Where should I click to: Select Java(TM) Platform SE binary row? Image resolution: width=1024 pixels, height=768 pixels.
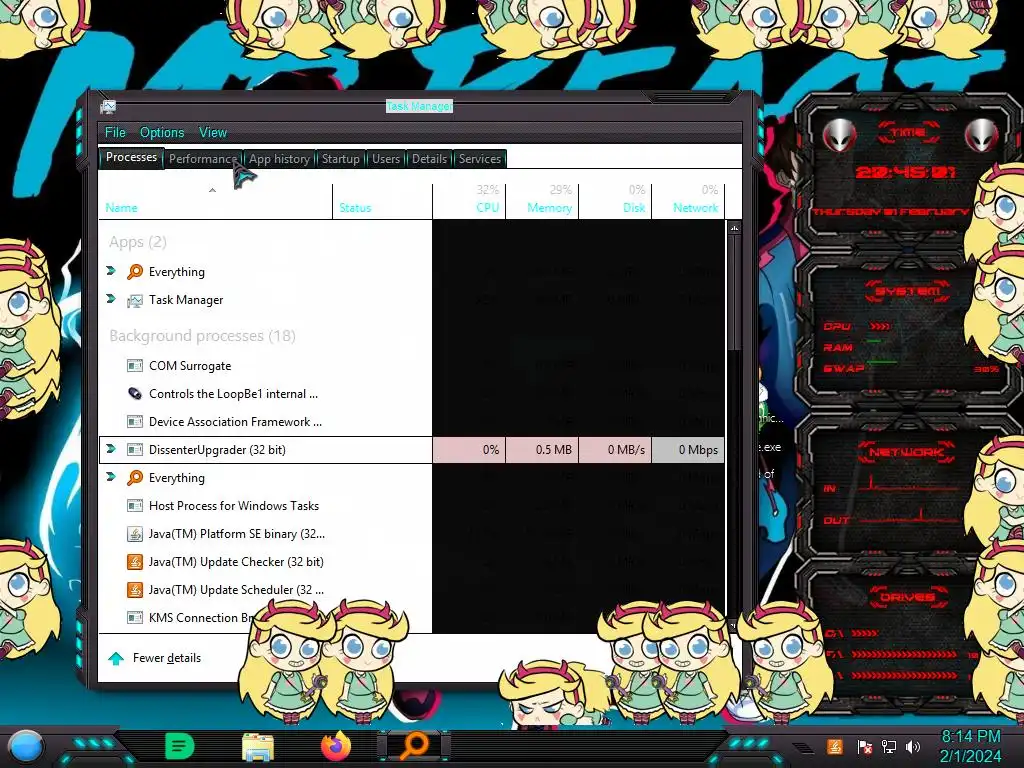coord(411,534)
